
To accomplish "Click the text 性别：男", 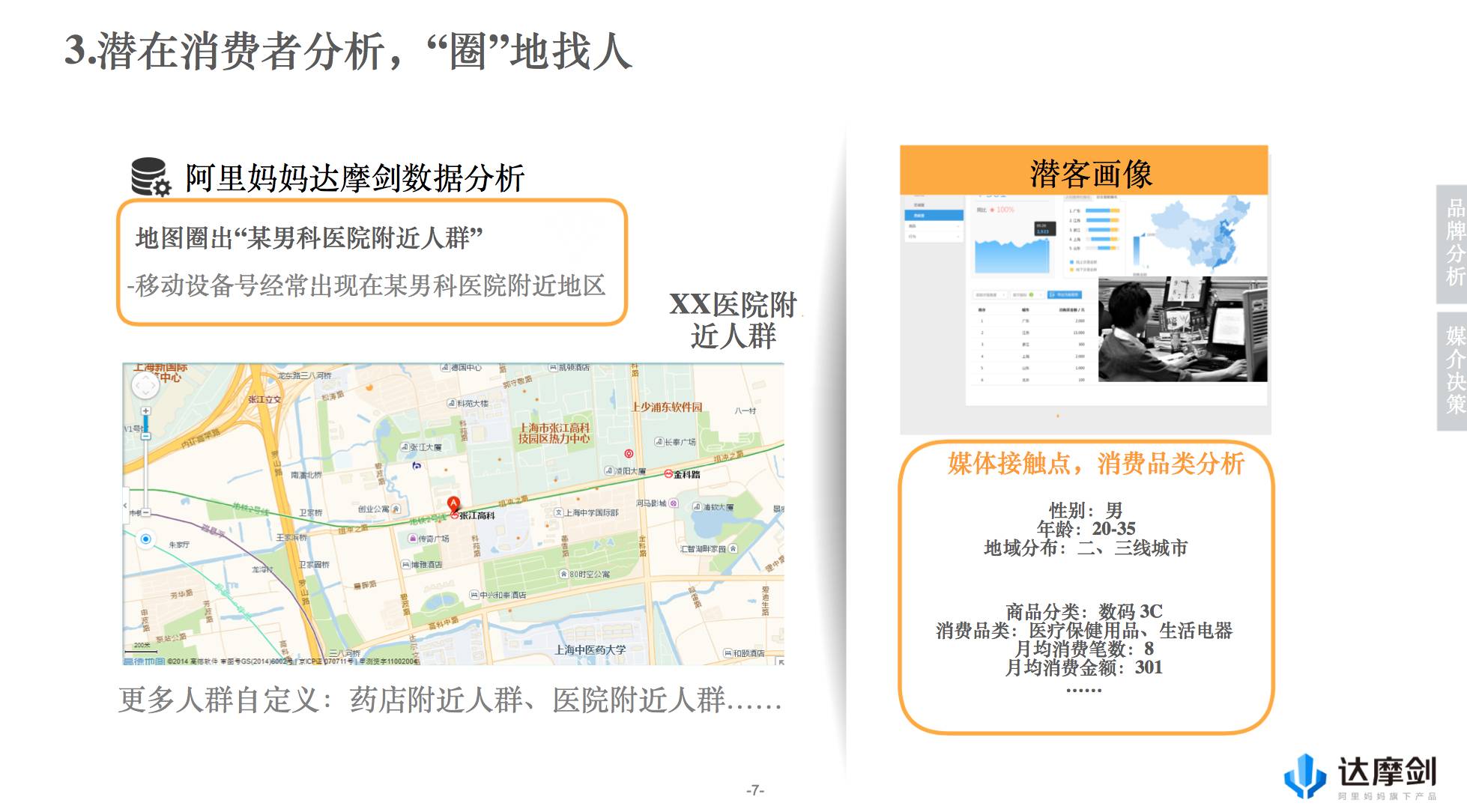I will (x=1086, y=510).
